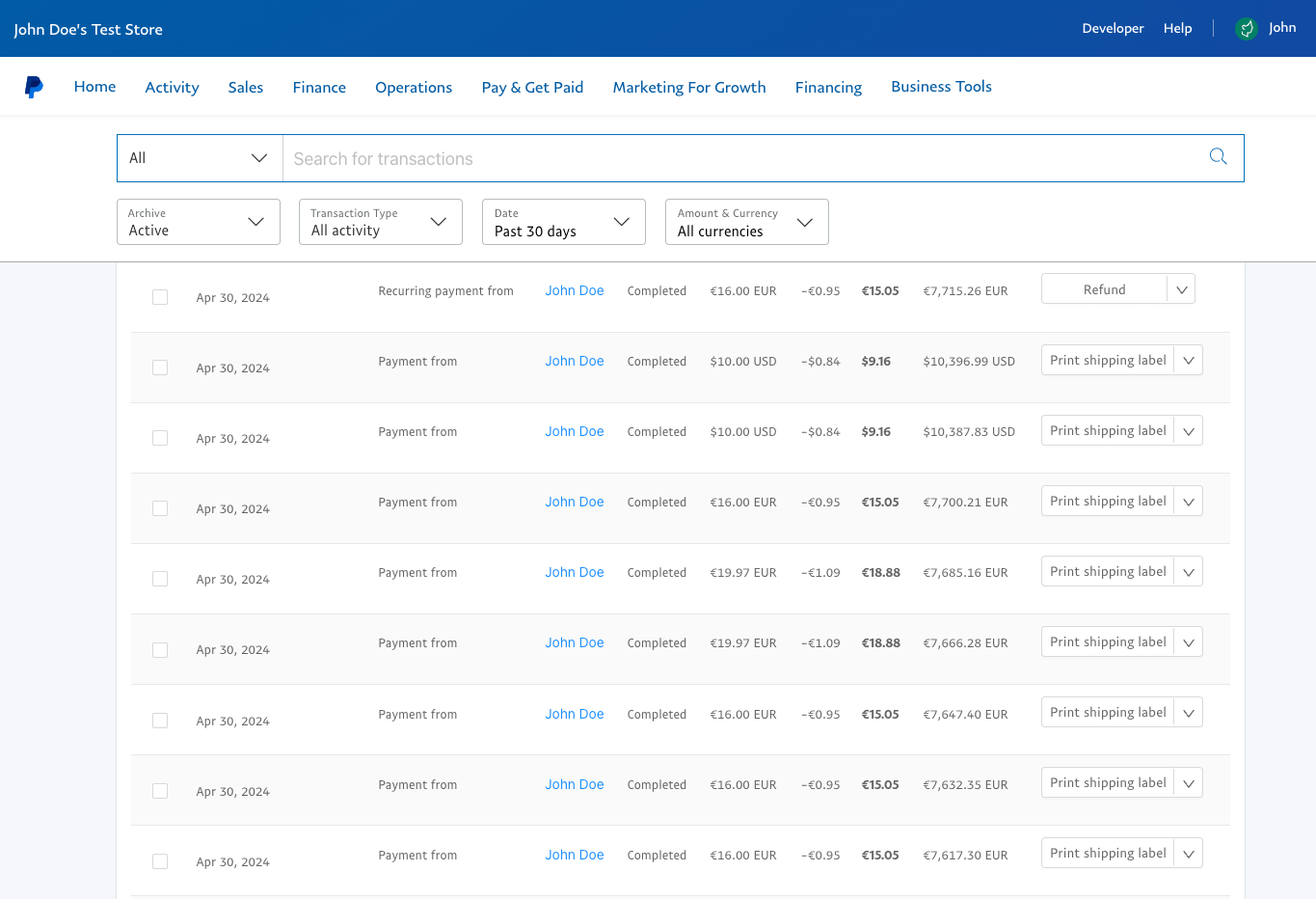Open the Financing menu

click(828, 88)
